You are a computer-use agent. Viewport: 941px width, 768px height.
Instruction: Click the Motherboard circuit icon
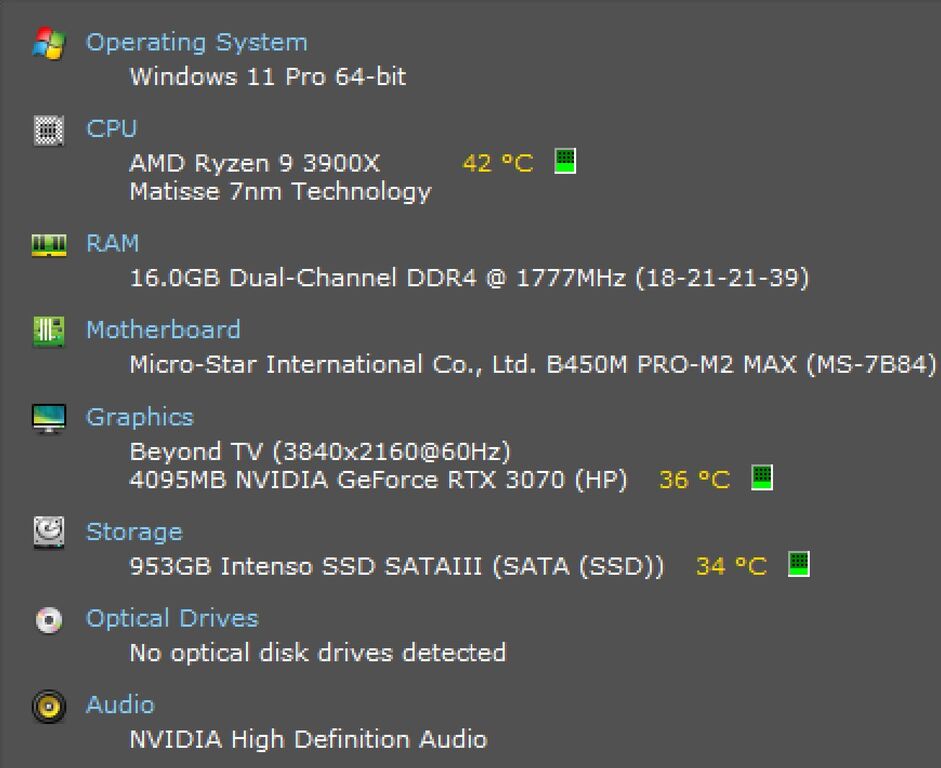49,331
